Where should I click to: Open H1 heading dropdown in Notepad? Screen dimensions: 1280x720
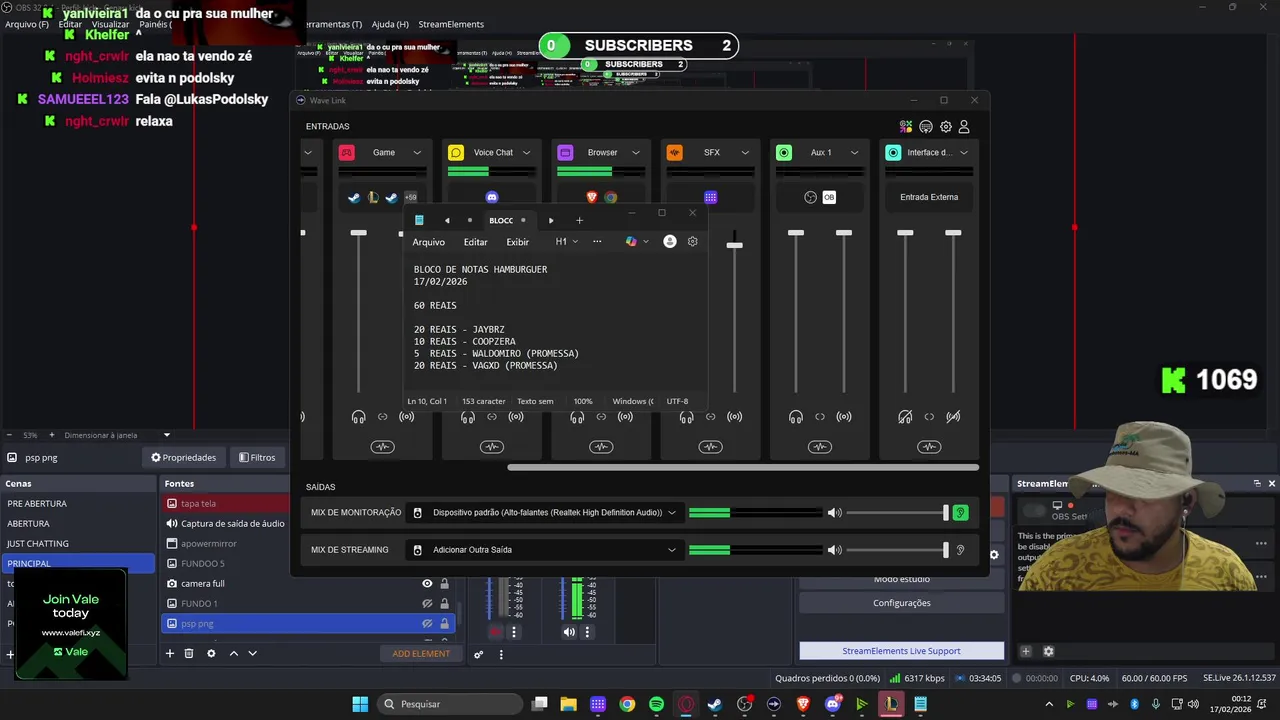[x=566, y=241]
